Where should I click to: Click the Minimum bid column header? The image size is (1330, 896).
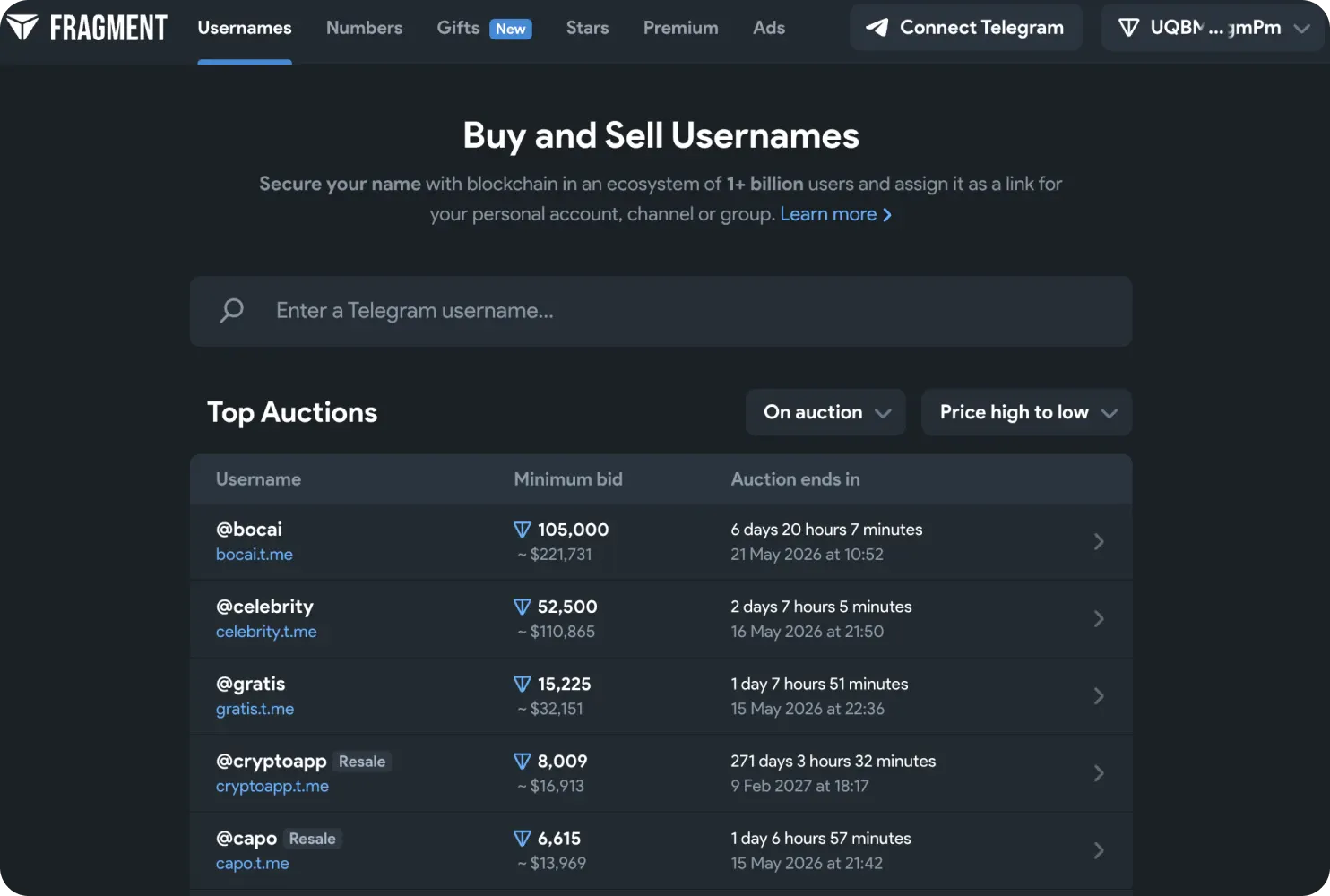[568, 479]
